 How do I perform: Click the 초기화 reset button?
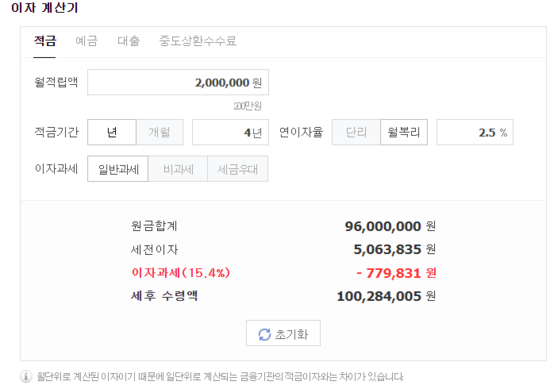tap(283, 333)
